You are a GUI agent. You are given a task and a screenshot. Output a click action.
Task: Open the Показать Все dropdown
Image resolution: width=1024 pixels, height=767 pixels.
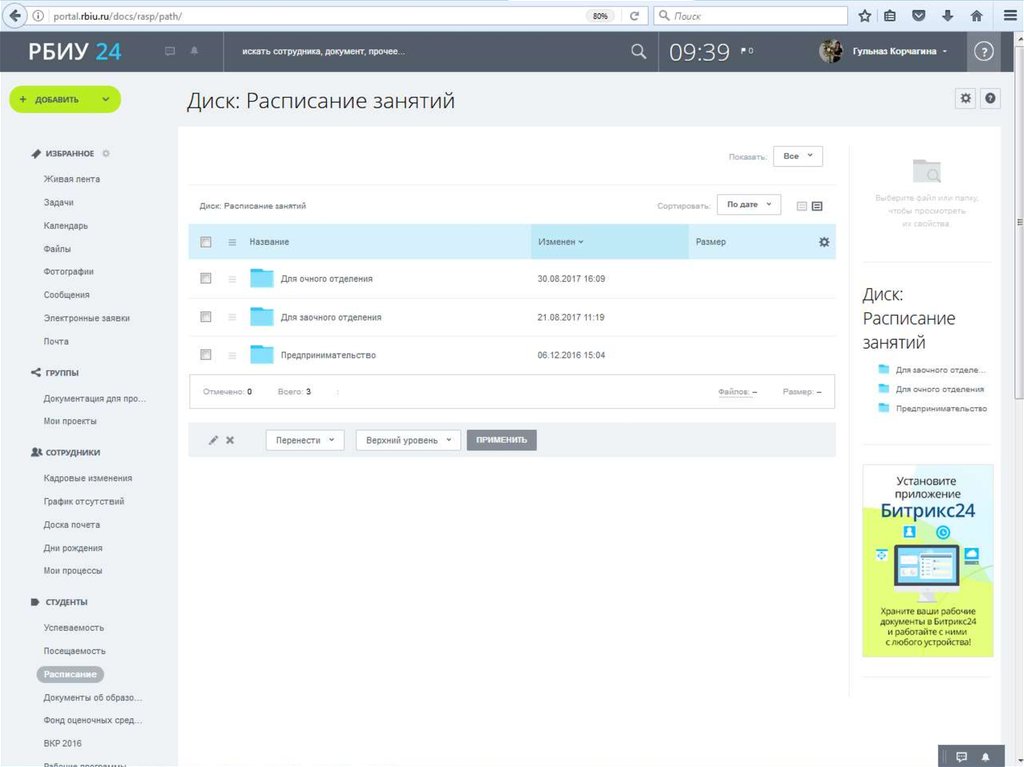799,157
